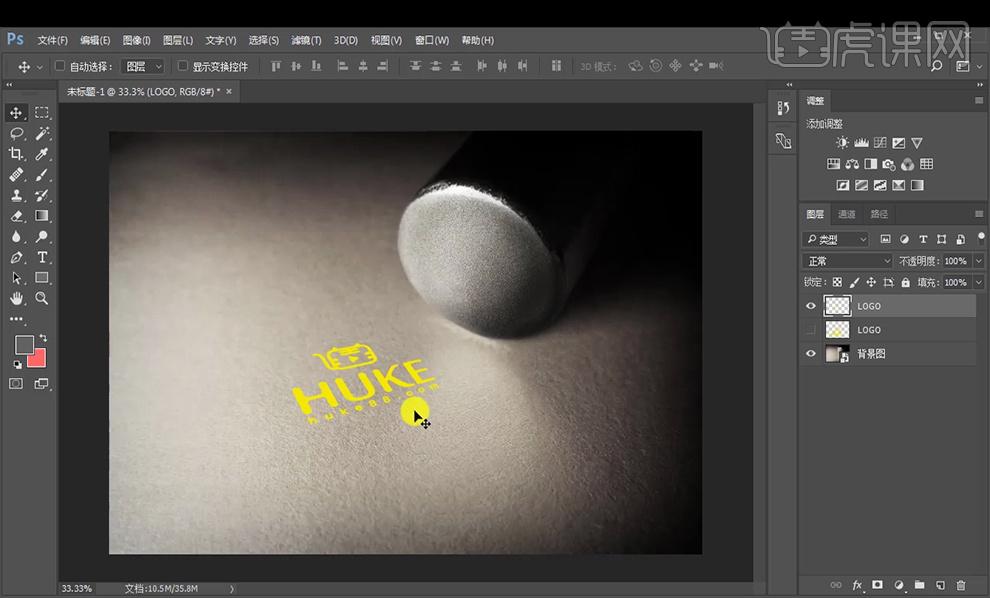Image resolution: width=990 pixels, height=598 pixels.
Task: Open 图像(I) menu
Action: (x=136, y=40)
